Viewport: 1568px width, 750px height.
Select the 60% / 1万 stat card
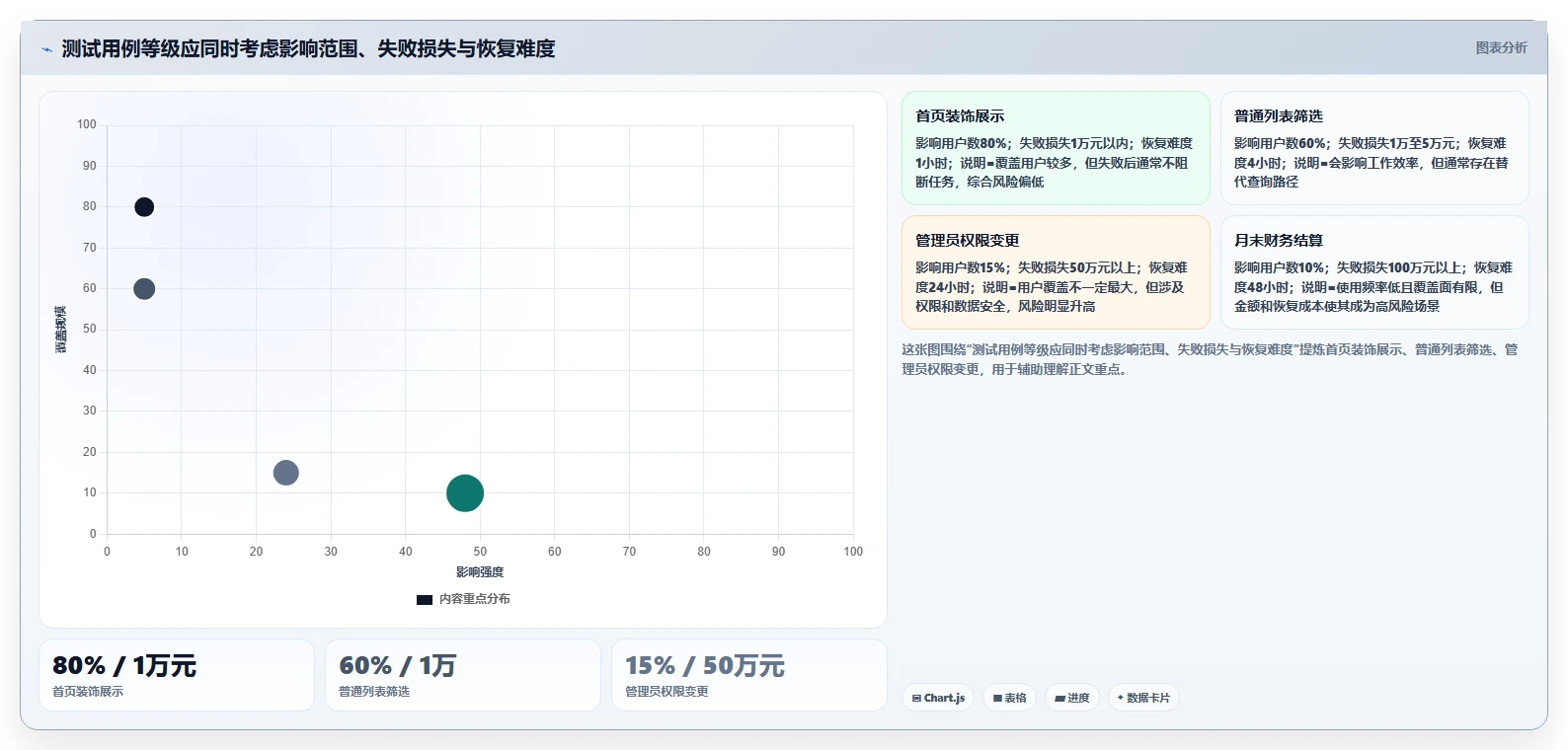[463, 675]
